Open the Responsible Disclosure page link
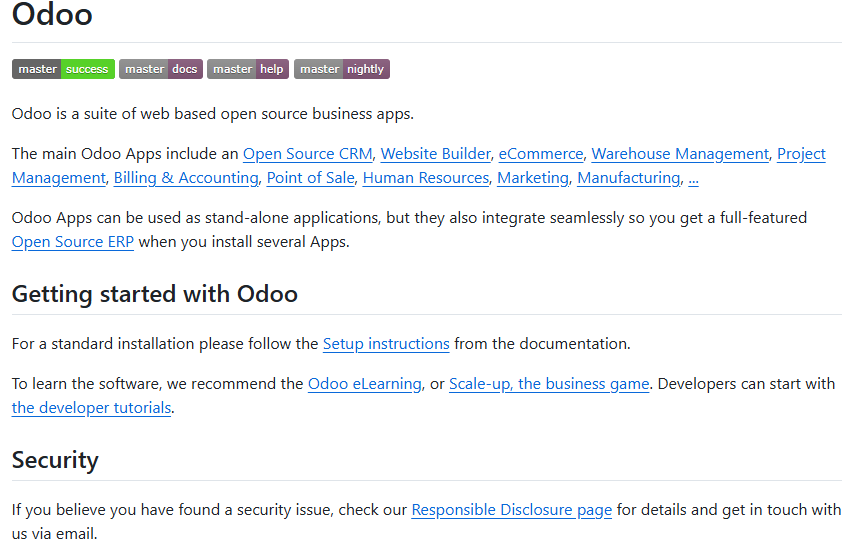This screenshot has height=544, width=846. point(511,510)
